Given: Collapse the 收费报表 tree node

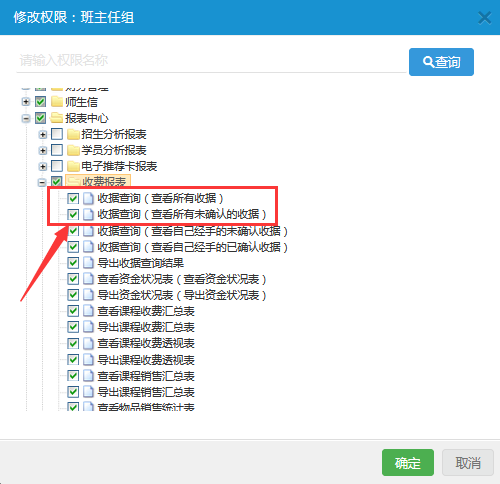Looking at the screenshot, I should pos(42,182).
